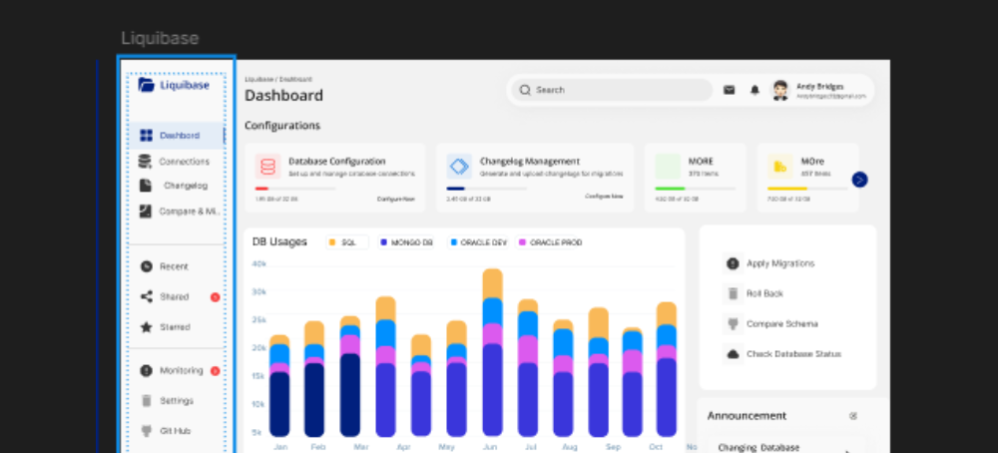Open notifications via the bell icon
The height and width of the screenshot is (453, 998).
click(x=755, y=90)
